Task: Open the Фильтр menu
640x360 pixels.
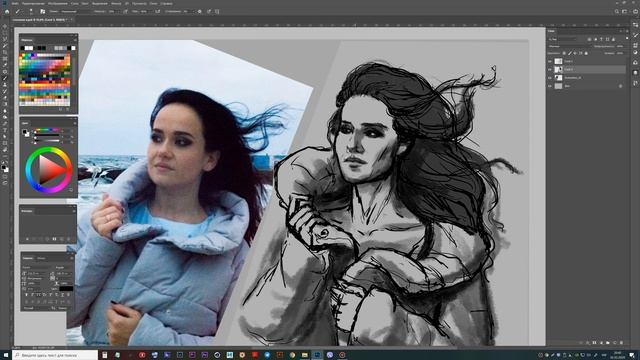Action: click(116, 3)
